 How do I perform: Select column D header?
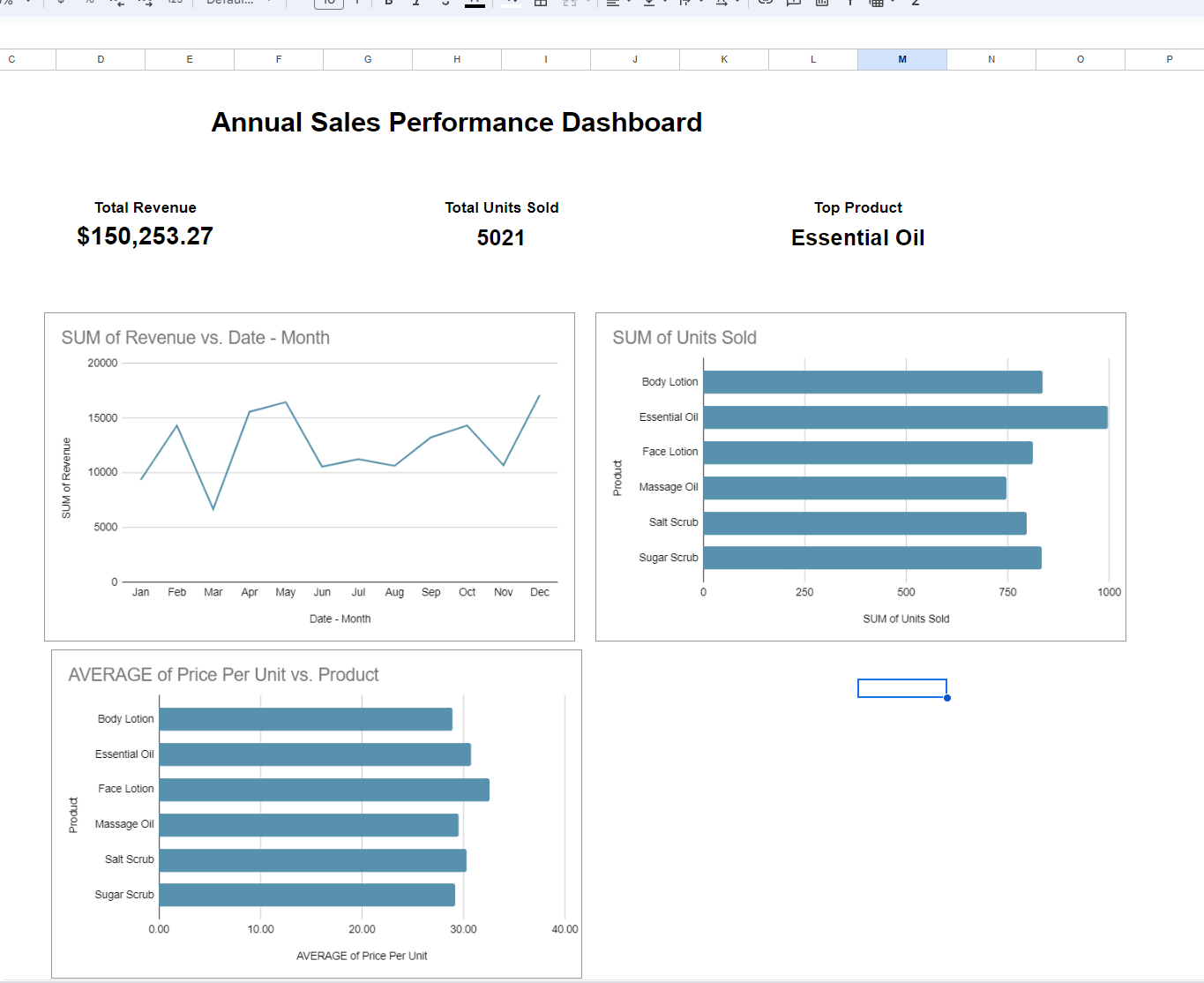tap(101, 59)
